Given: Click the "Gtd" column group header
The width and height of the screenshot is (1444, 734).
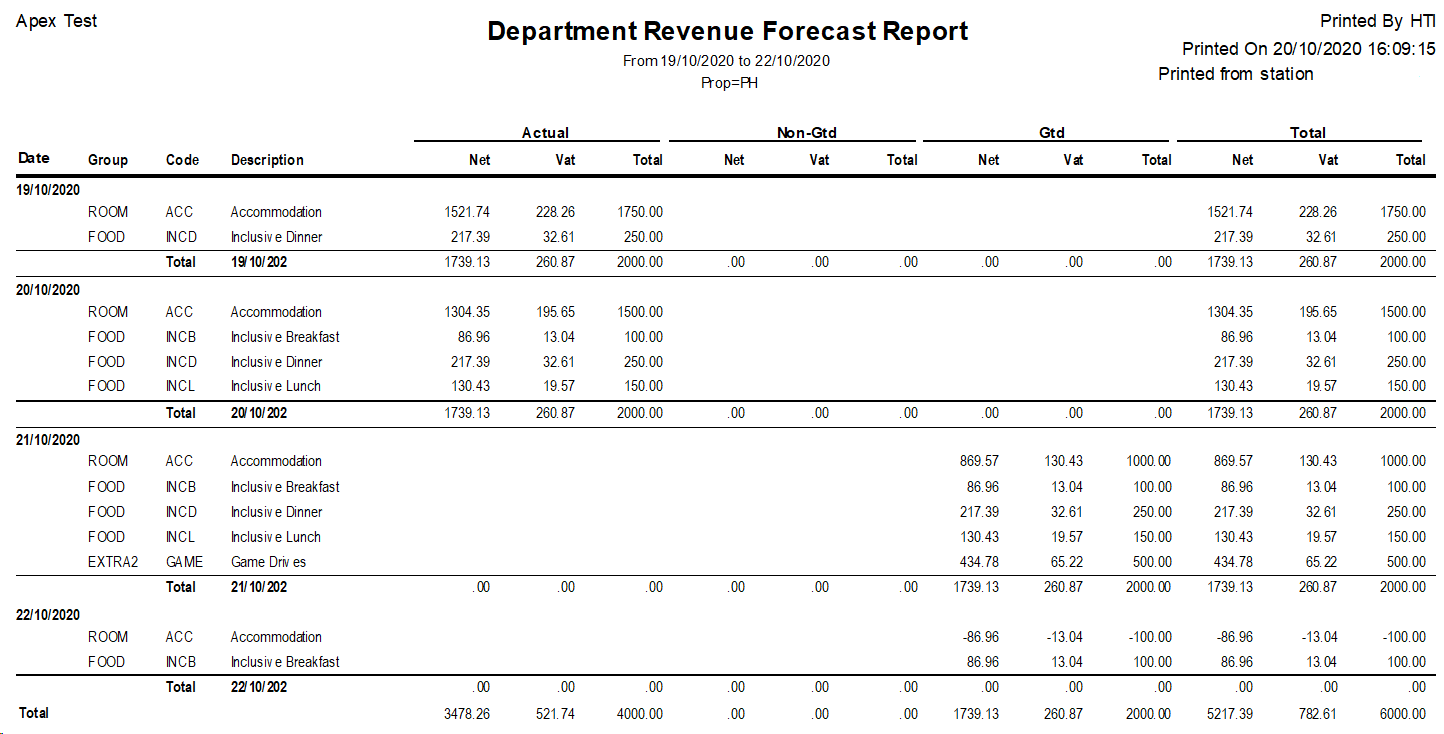Looking at the screenshot, I should tap(1052, 133).
